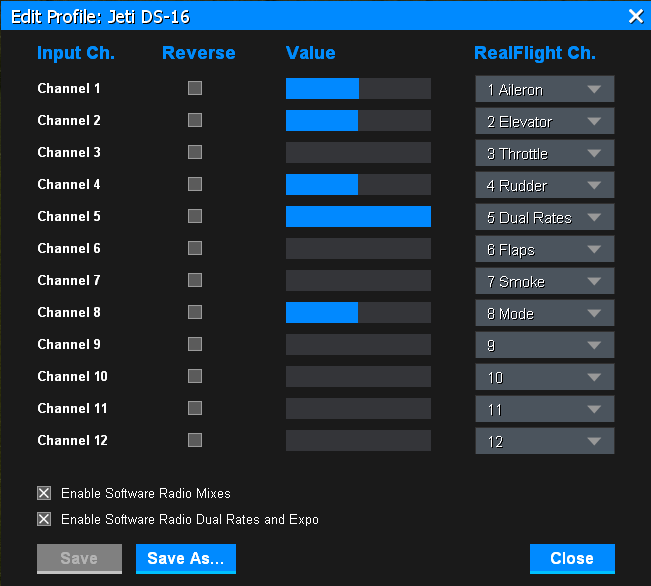Click the Channel 8 label
The height and width of the screenshot is (586, 651).
pos(69,312)
